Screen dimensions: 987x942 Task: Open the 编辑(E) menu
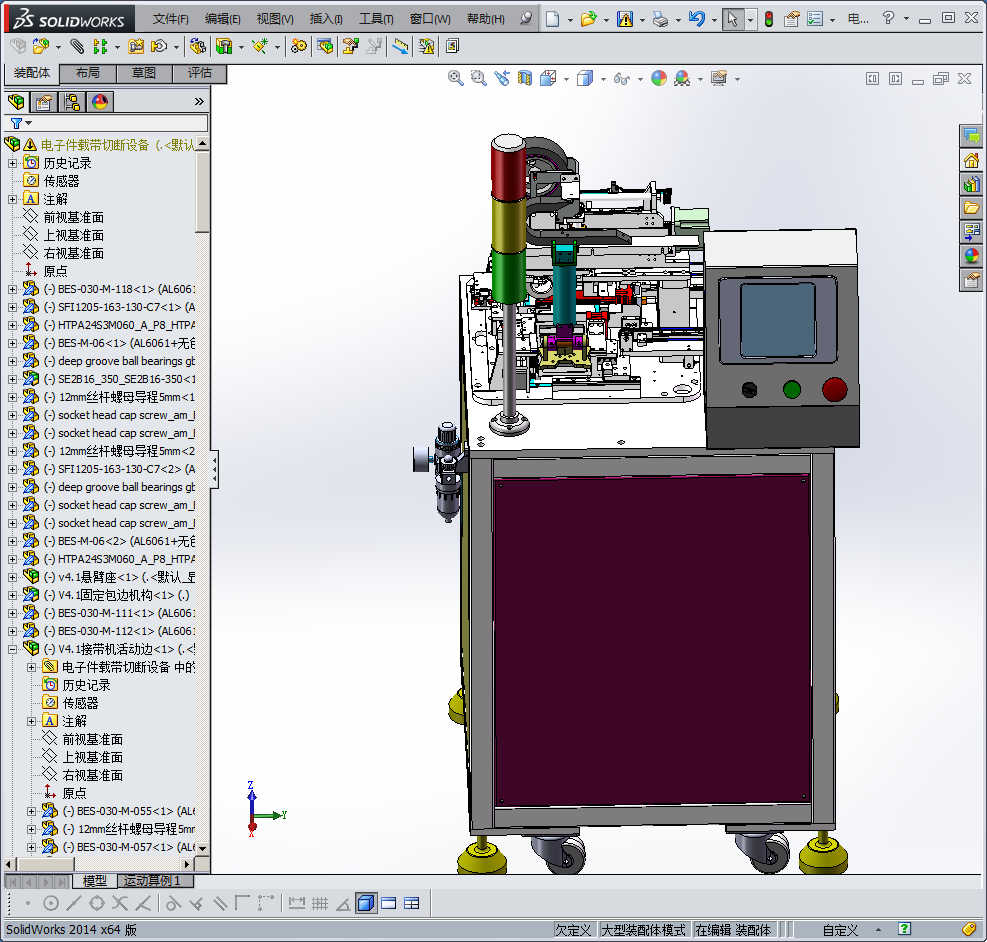[222, 20]
